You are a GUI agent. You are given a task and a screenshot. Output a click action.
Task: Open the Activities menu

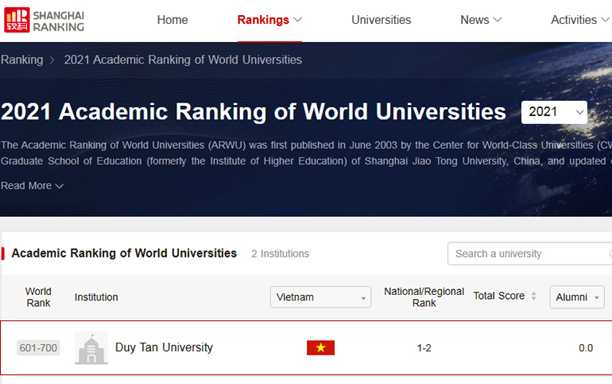pyautogui.click(x=580, y=20)
